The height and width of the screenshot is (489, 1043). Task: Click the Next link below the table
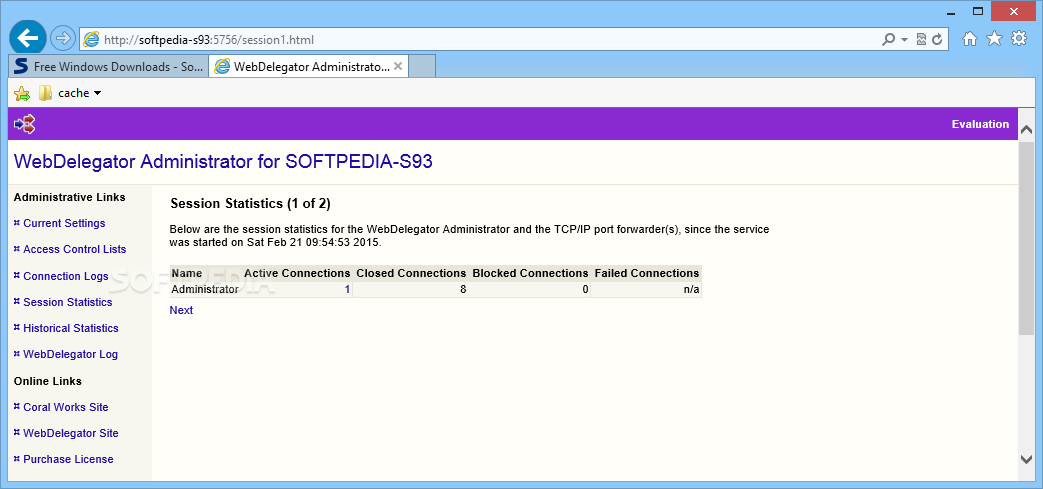(x=181, y=310)
